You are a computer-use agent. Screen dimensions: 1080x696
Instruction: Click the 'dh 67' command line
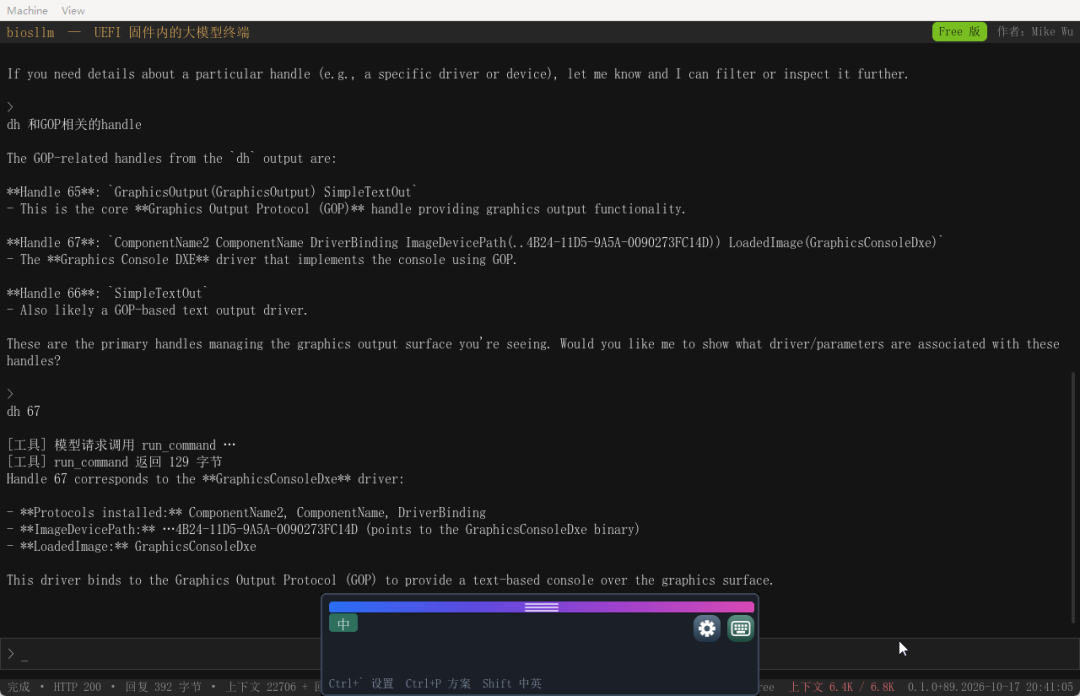[23, 411]
